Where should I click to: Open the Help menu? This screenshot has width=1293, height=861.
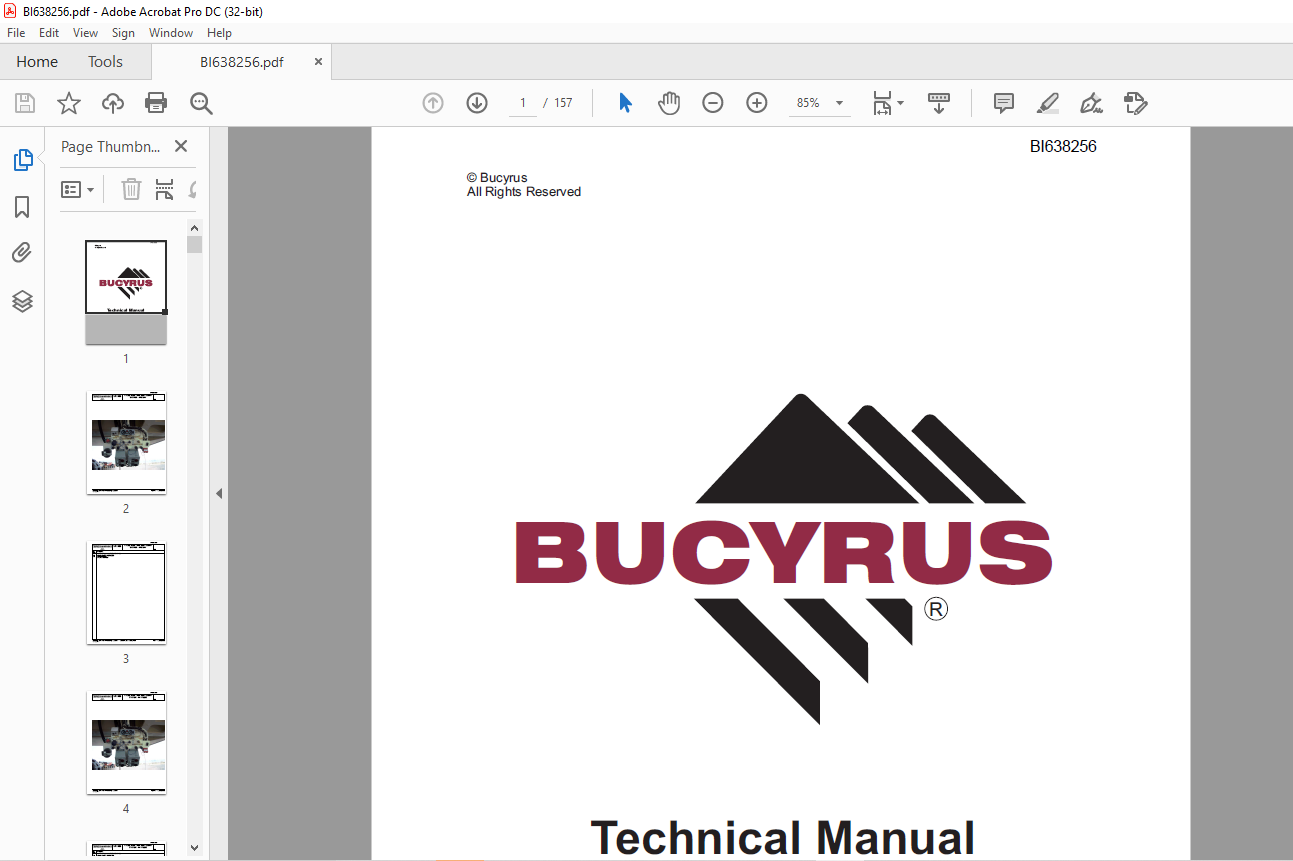point(219,33)
